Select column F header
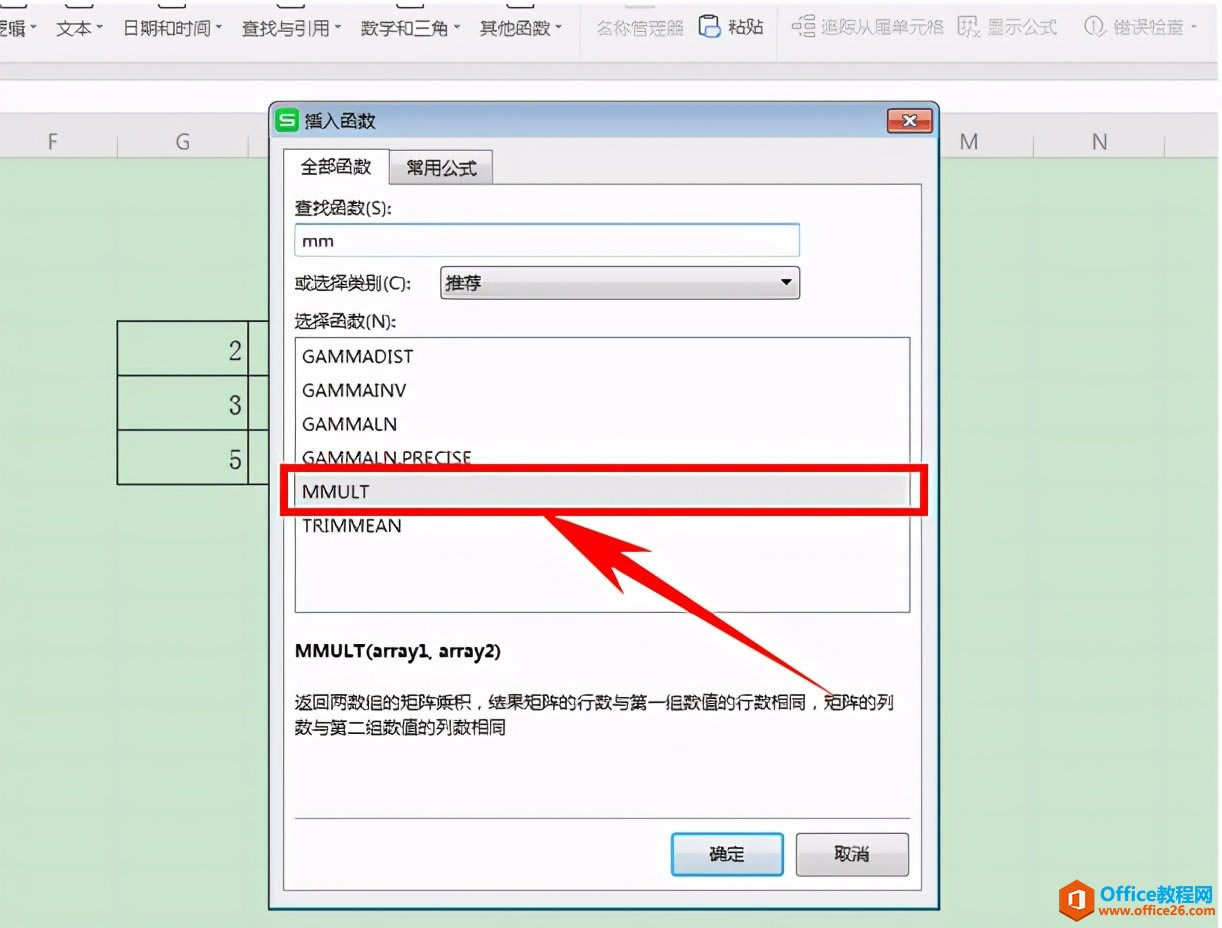 (52, 142)
